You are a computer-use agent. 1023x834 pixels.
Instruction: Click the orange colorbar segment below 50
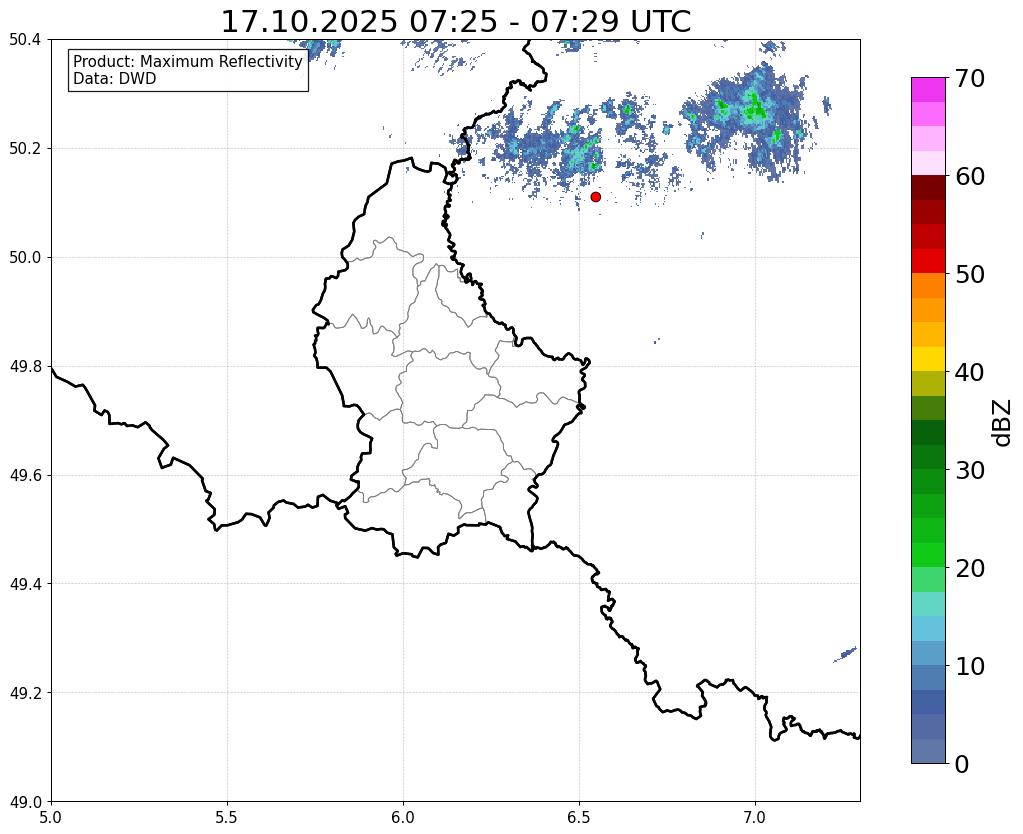[928, 286]
